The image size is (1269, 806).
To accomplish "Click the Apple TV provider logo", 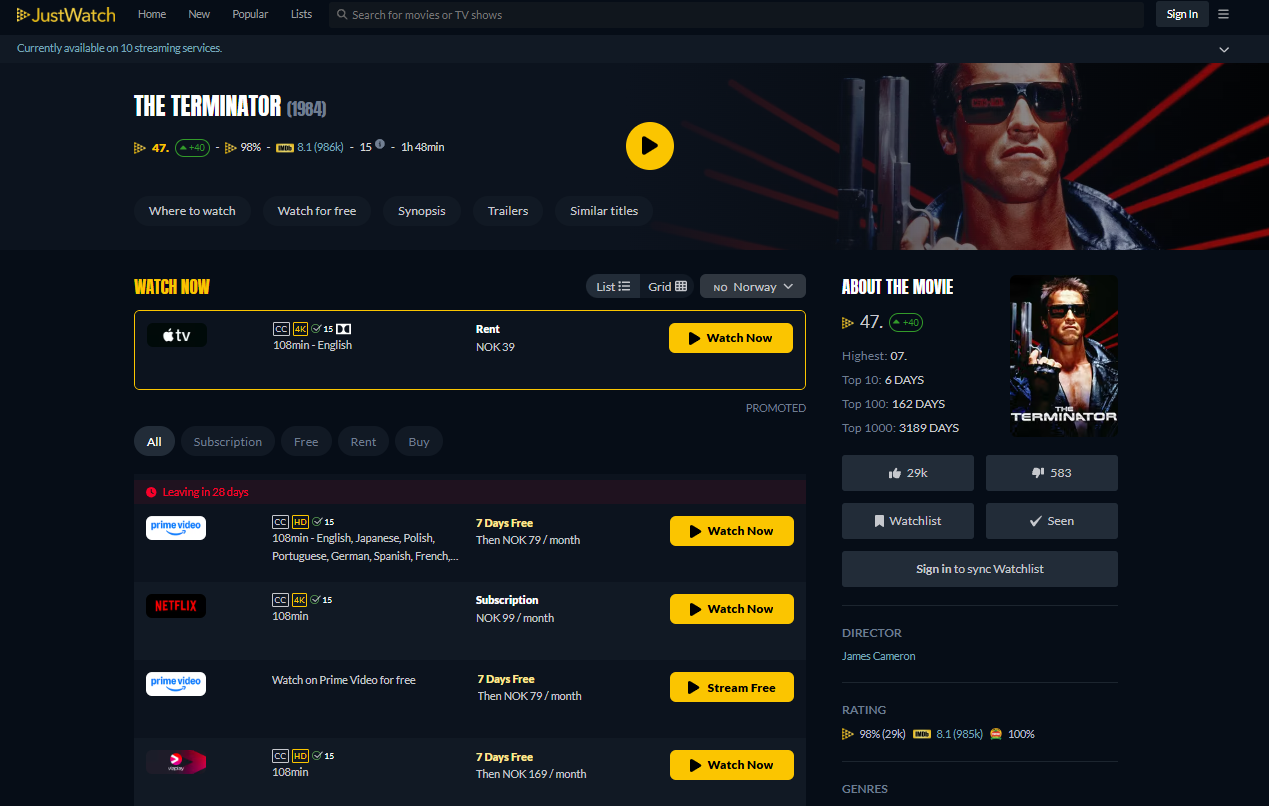I will [x=177, y=335].
